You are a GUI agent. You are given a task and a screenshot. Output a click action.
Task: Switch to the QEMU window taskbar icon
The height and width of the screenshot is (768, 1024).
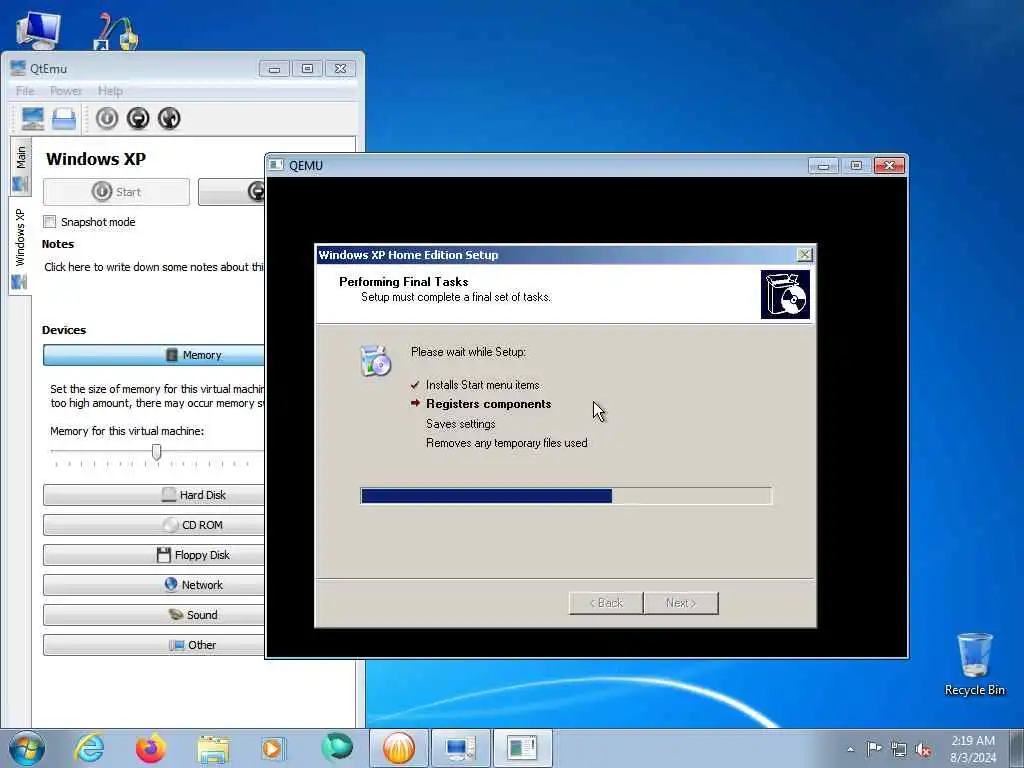coord(522,748)
